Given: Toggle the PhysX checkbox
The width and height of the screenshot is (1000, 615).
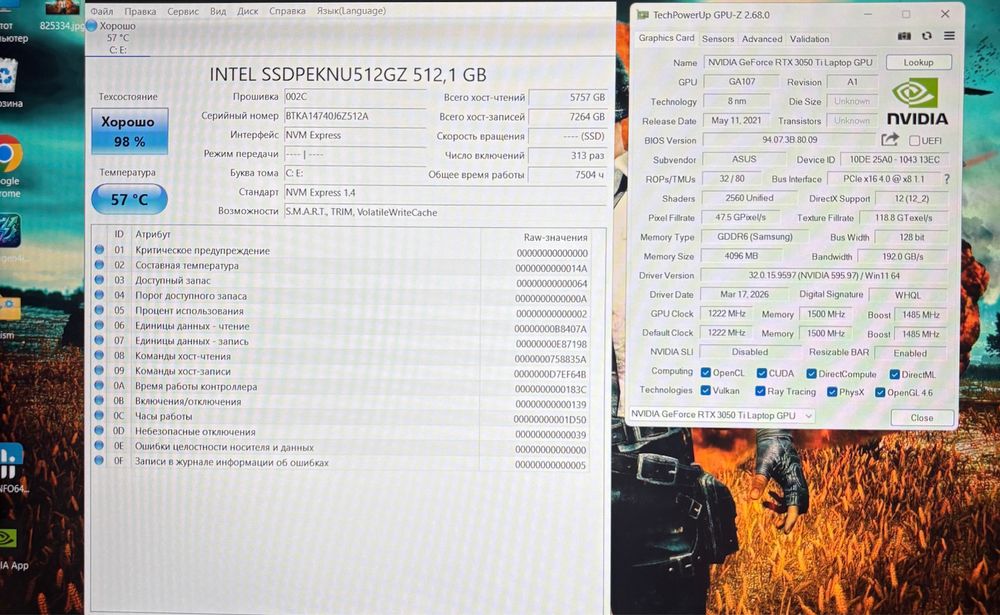Looking at the screenshot, I should (832, 392).
